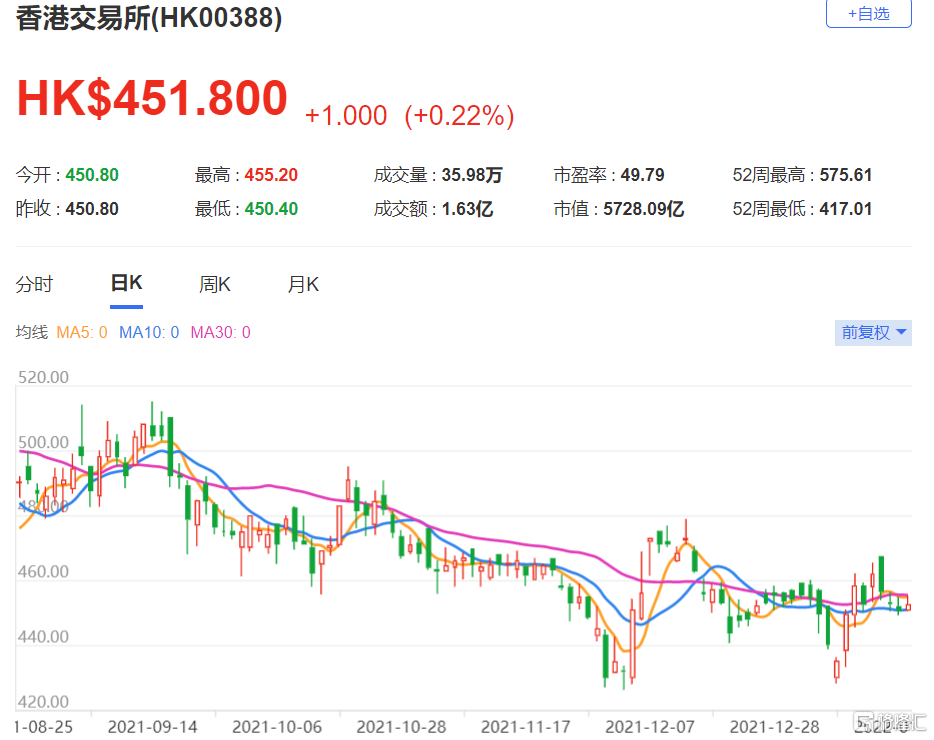Click the 2021-11-17 date axis label
934x740 pixels.
pos(526,727)
